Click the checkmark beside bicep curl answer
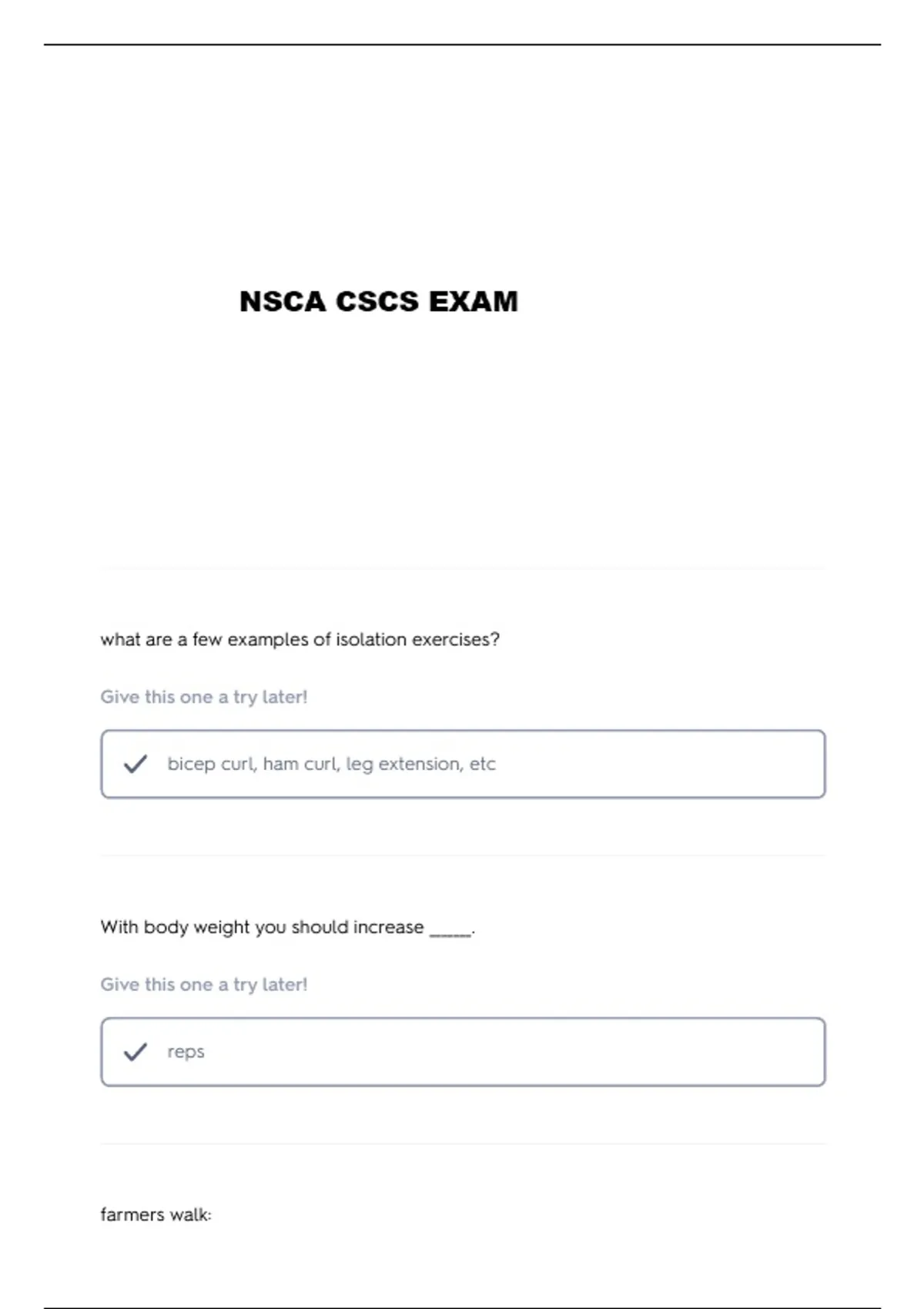The width and height of the screenshot is (924, 1309). coord(136,764)
